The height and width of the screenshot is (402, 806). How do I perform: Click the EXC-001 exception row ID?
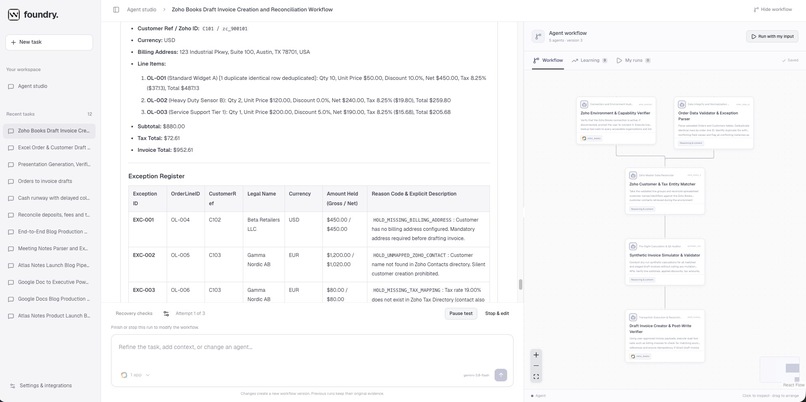[x=143, y=220]
